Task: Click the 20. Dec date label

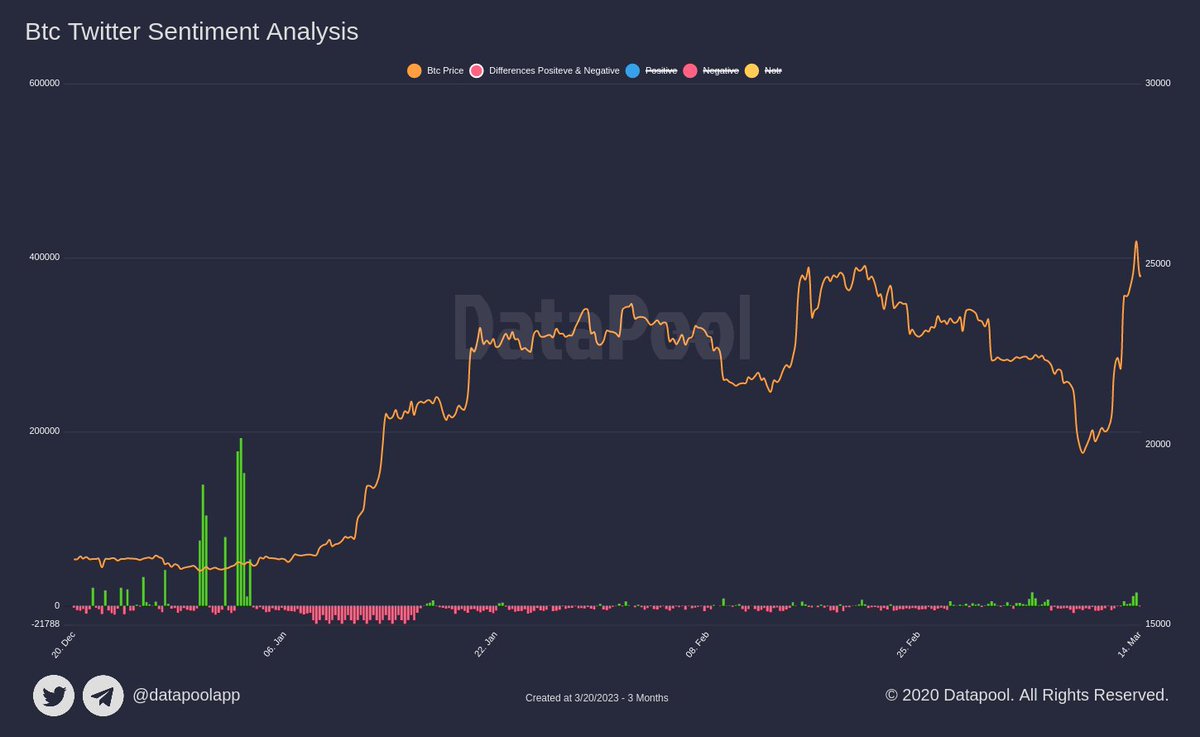Action: pos(64,645)
